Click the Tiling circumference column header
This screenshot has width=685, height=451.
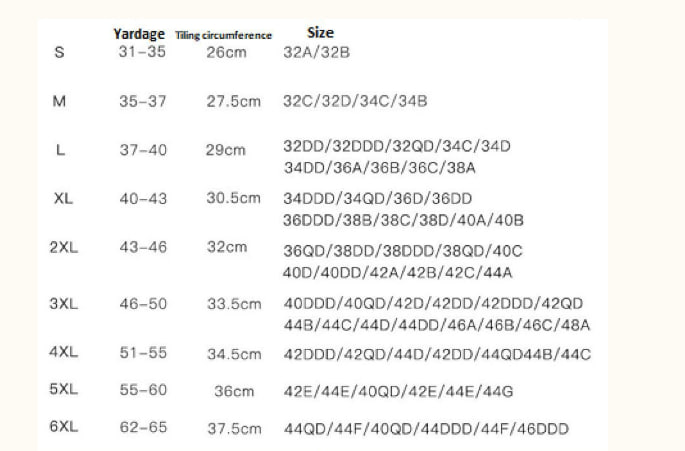click(x=223, y=35)
